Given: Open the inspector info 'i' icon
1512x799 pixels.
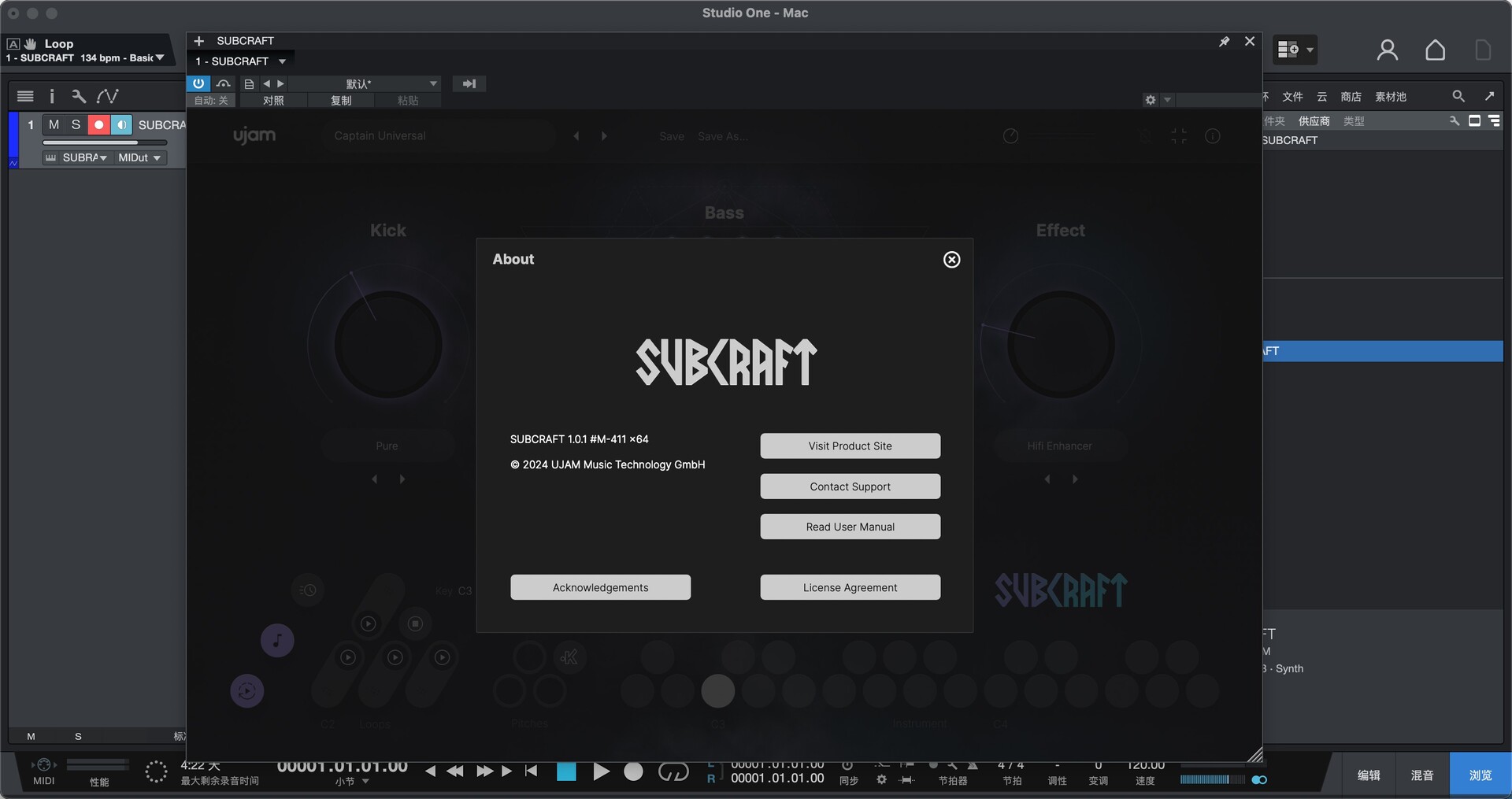Looking at the screenshot, I should click(x=52, y=96).
